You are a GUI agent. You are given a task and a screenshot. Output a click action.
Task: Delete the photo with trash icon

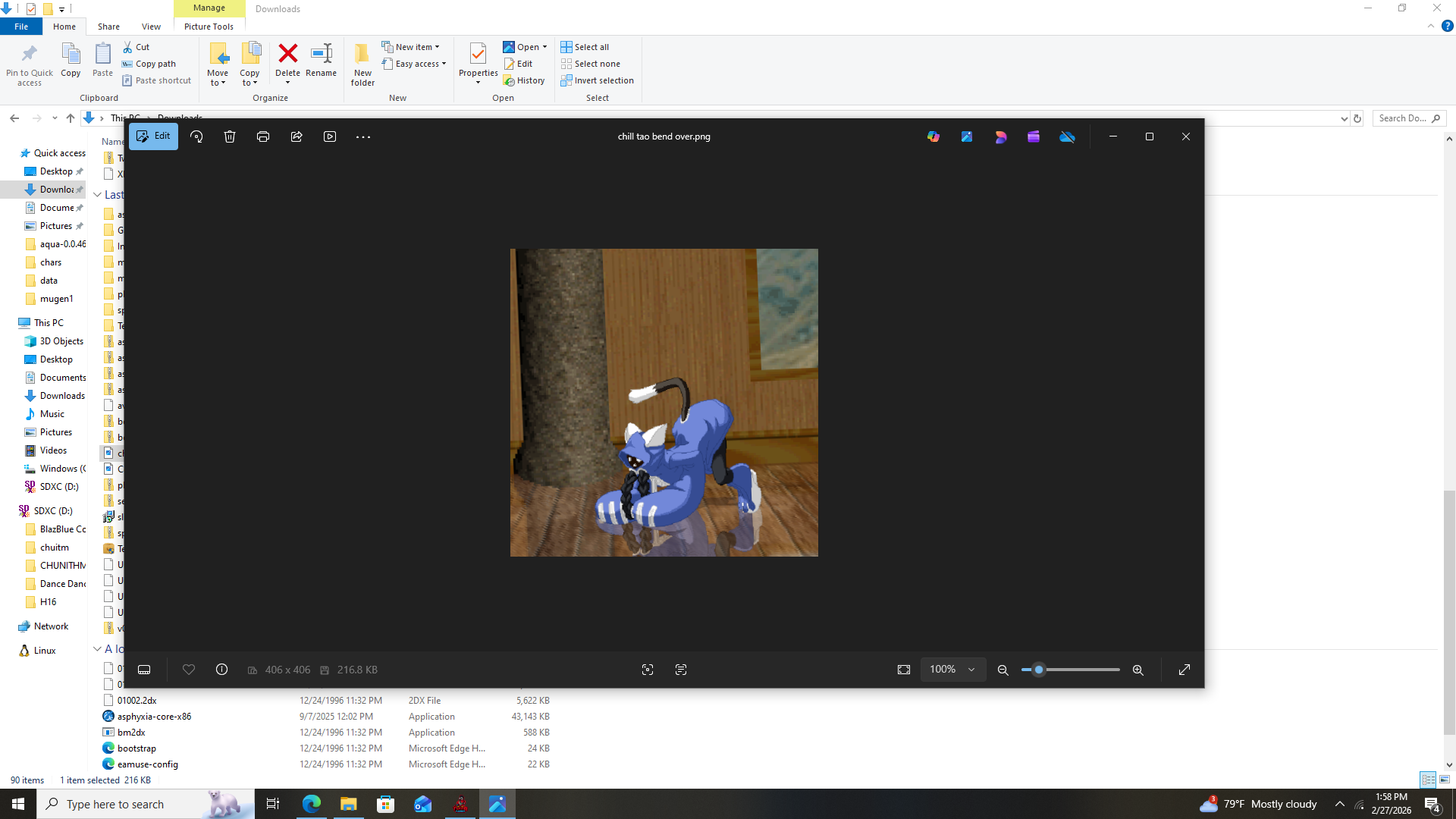tap(230, 136)
